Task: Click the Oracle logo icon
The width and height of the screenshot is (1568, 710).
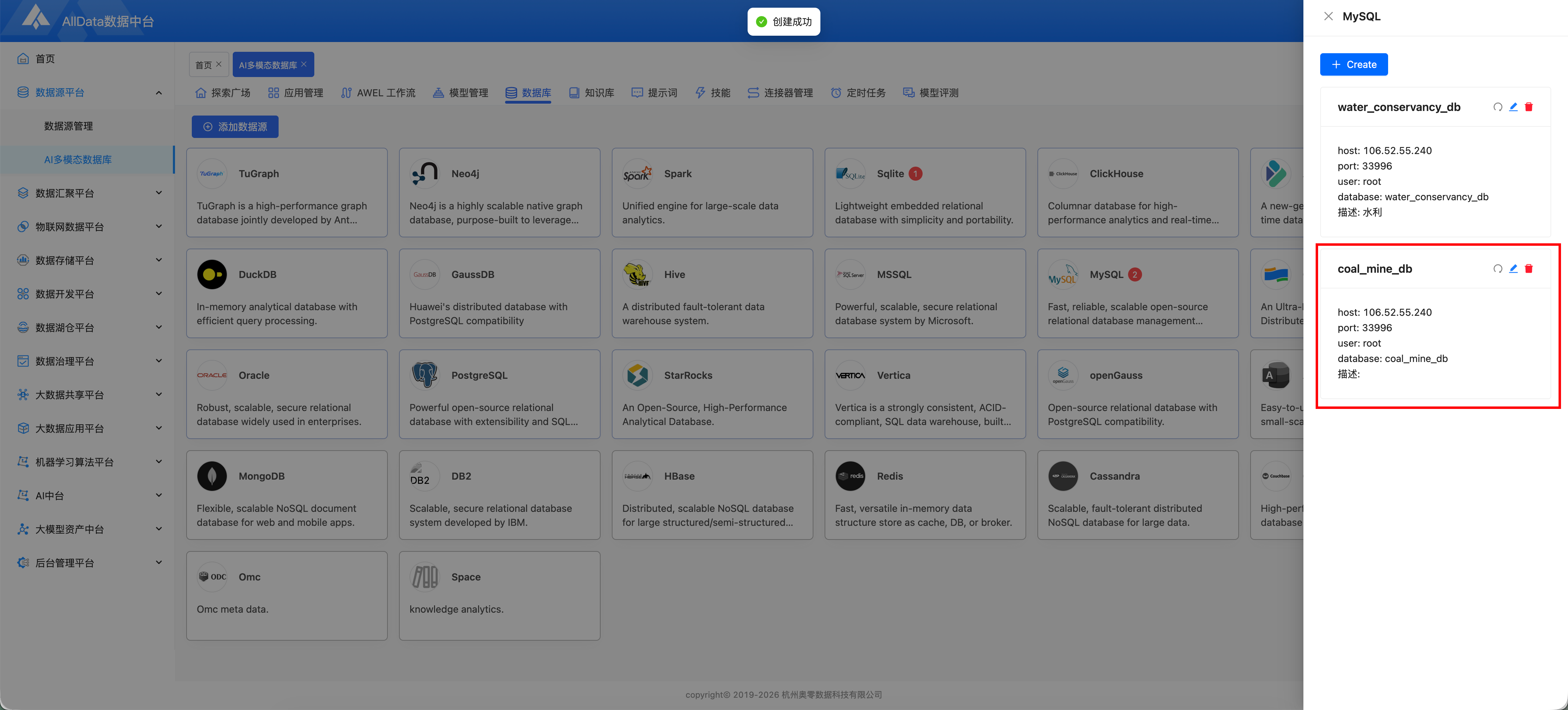Action: (212, 375)
